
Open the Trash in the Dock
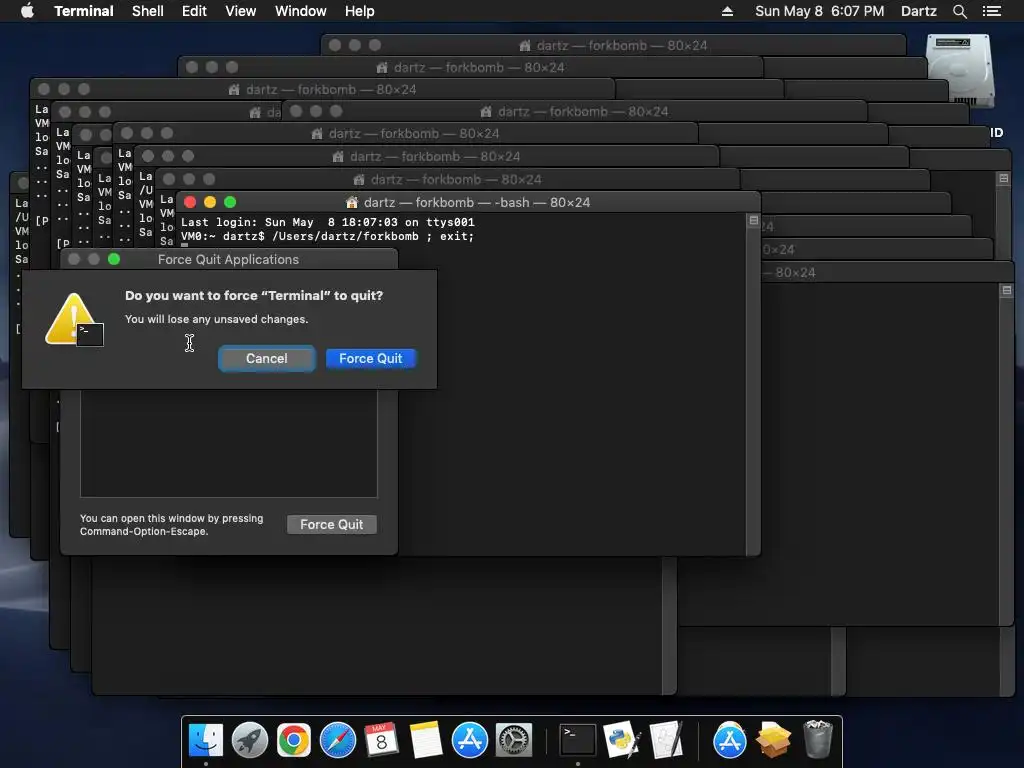click(817, 739)
